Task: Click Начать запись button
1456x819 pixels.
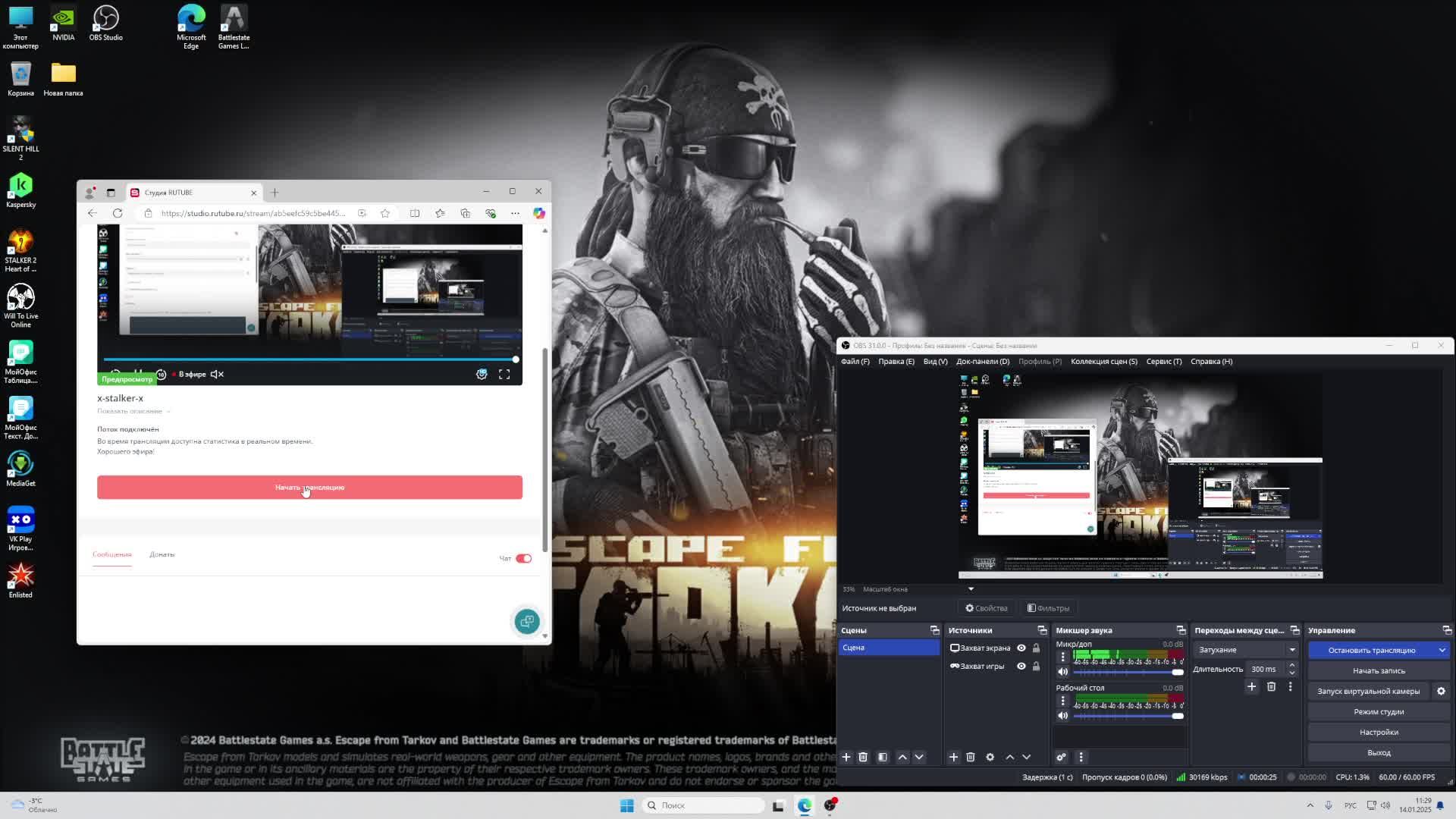Action: [x=1379, y=670]
